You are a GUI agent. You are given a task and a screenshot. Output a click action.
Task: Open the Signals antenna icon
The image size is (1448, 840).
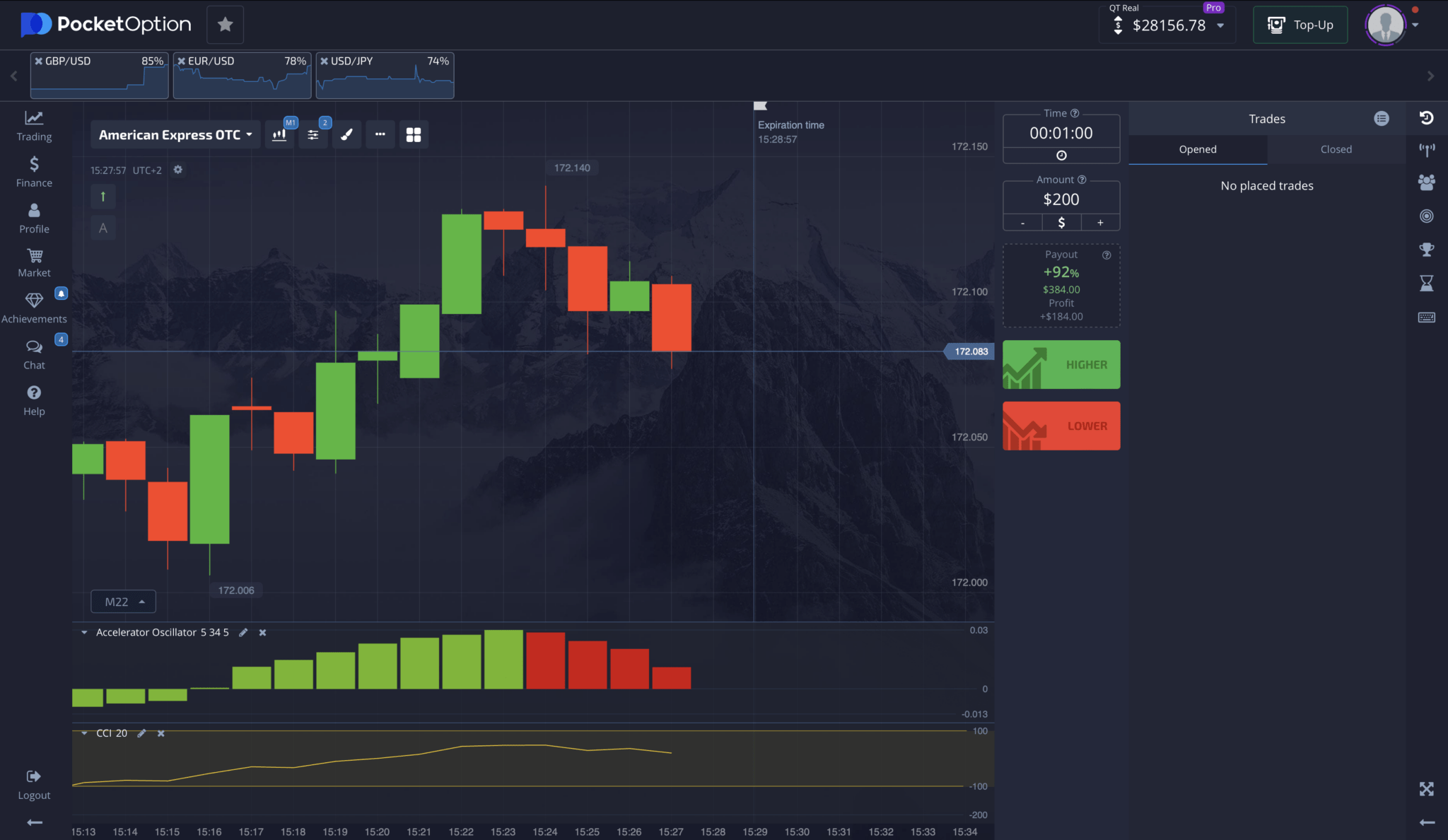[x=1427, y=149]
